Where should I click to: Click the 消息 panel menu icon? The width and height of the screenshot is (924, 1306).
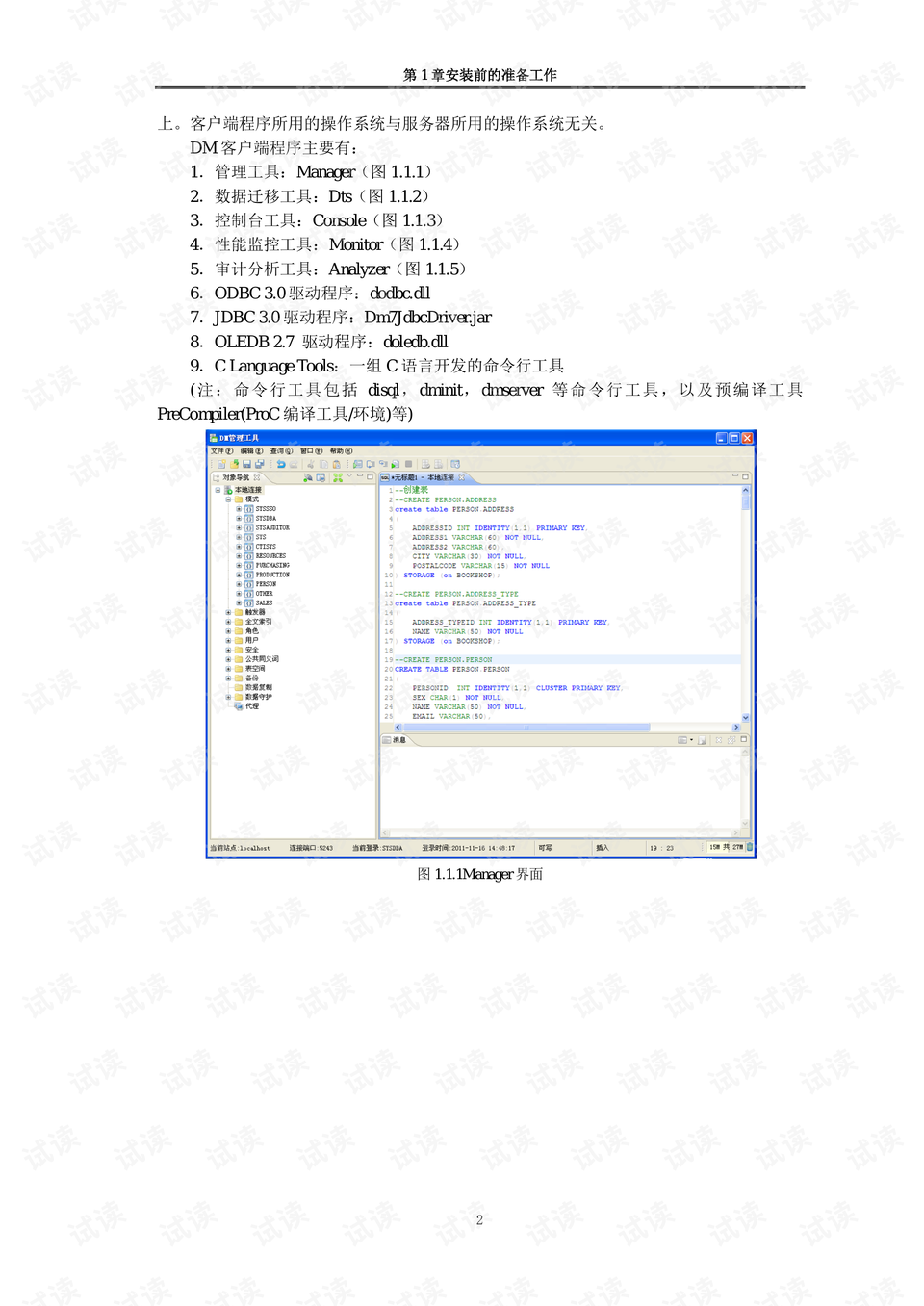coord(691,739)
